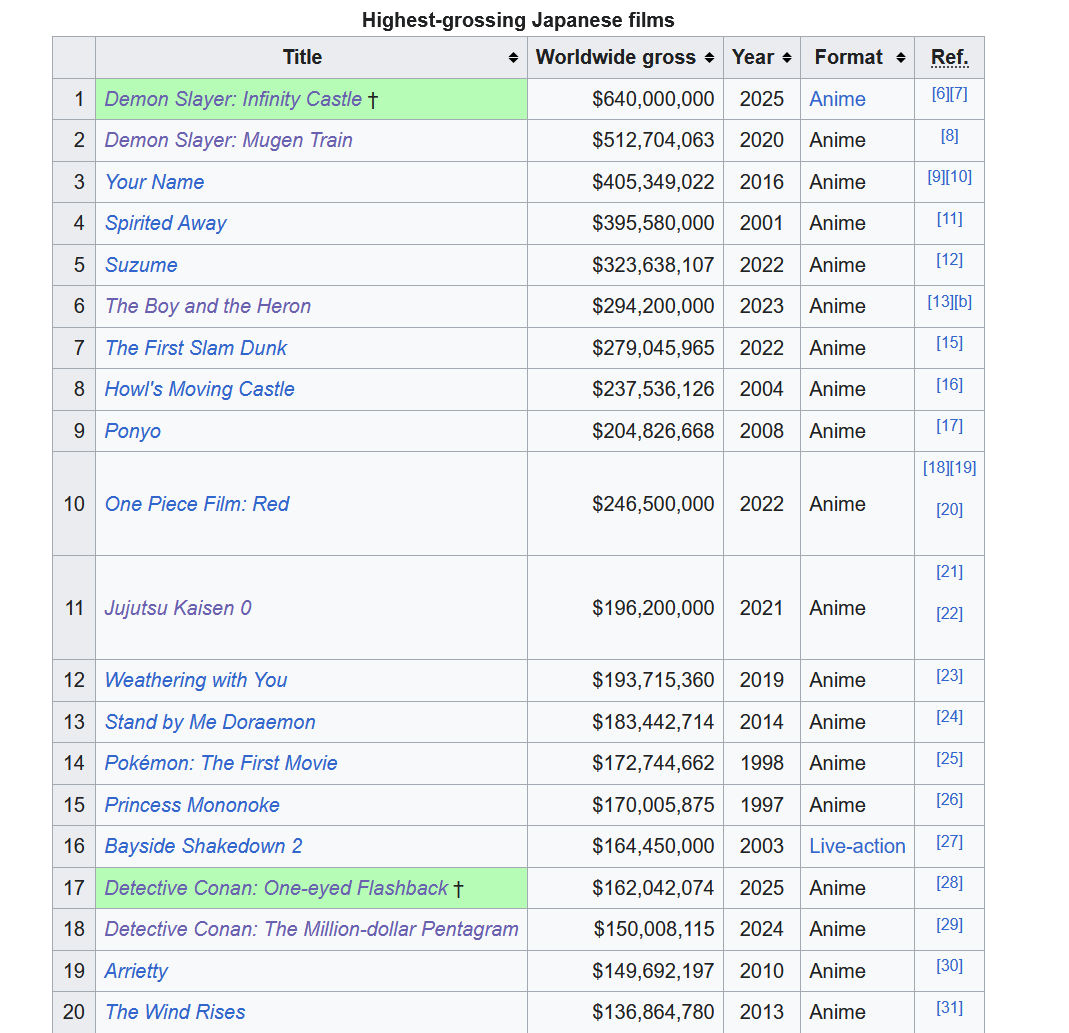The image size is (1069, 1033).
Task: Open Jujutsu Kaisen 0 link
Action: pos(178,608)
